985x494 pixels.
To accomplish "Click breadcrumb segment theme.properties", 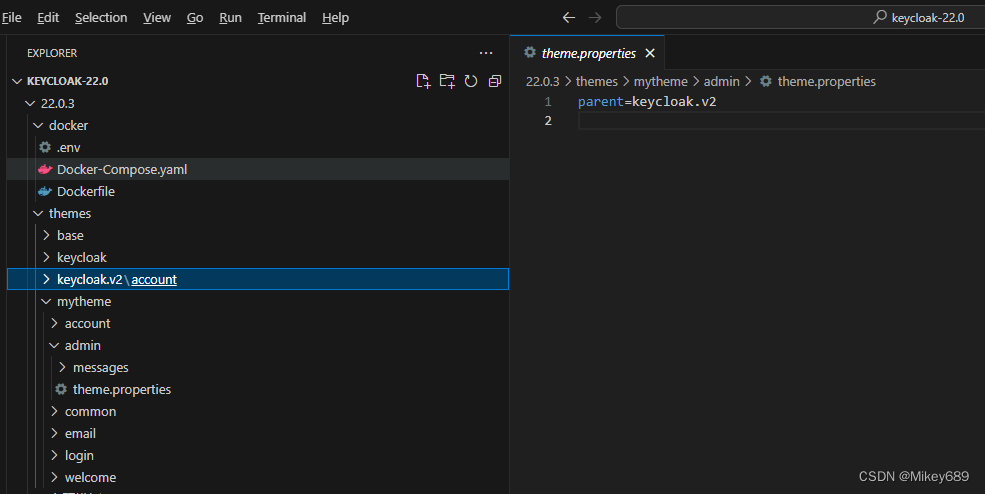I will [x=827, y=81].
